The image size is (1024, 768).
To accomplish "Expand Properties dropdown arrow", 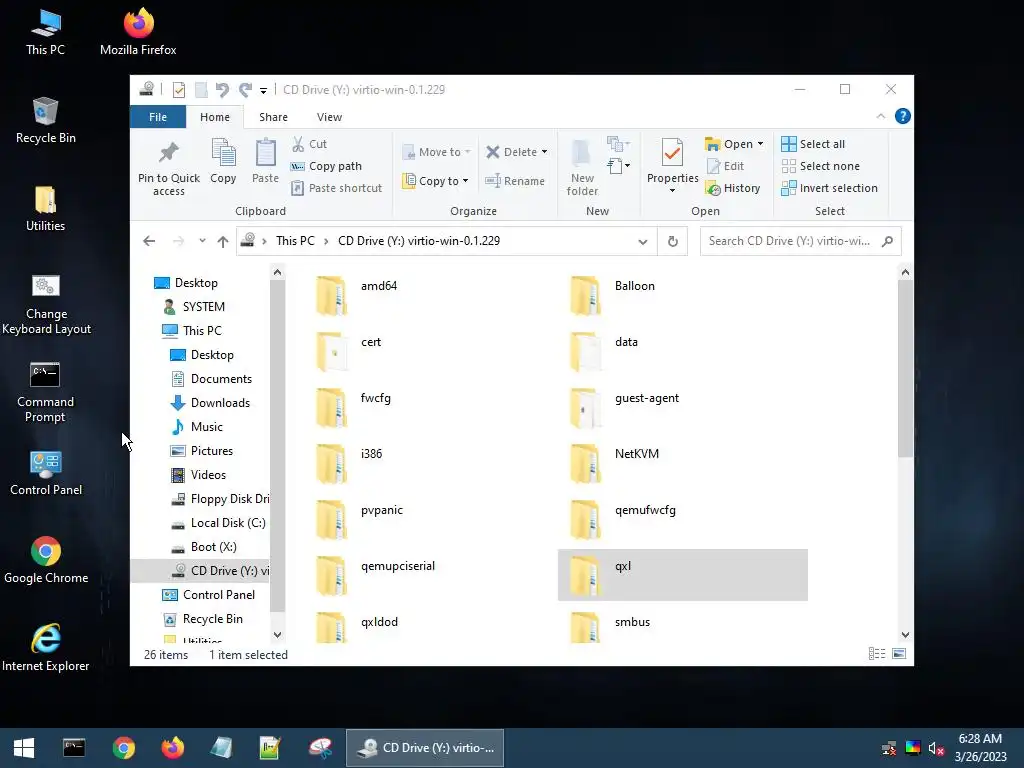I will click(x=672, y=191).
